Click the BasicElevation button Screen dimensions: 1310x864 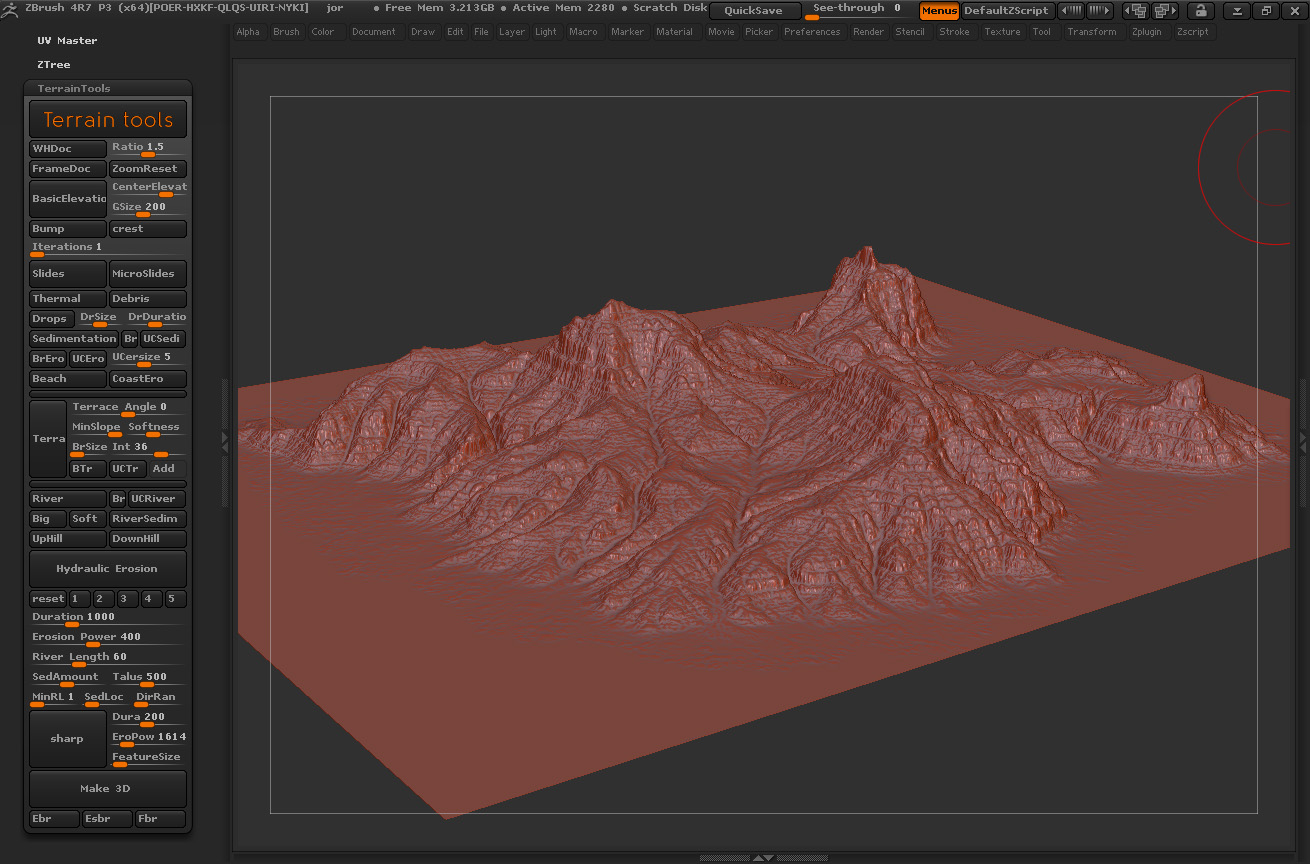coord(68,198)
